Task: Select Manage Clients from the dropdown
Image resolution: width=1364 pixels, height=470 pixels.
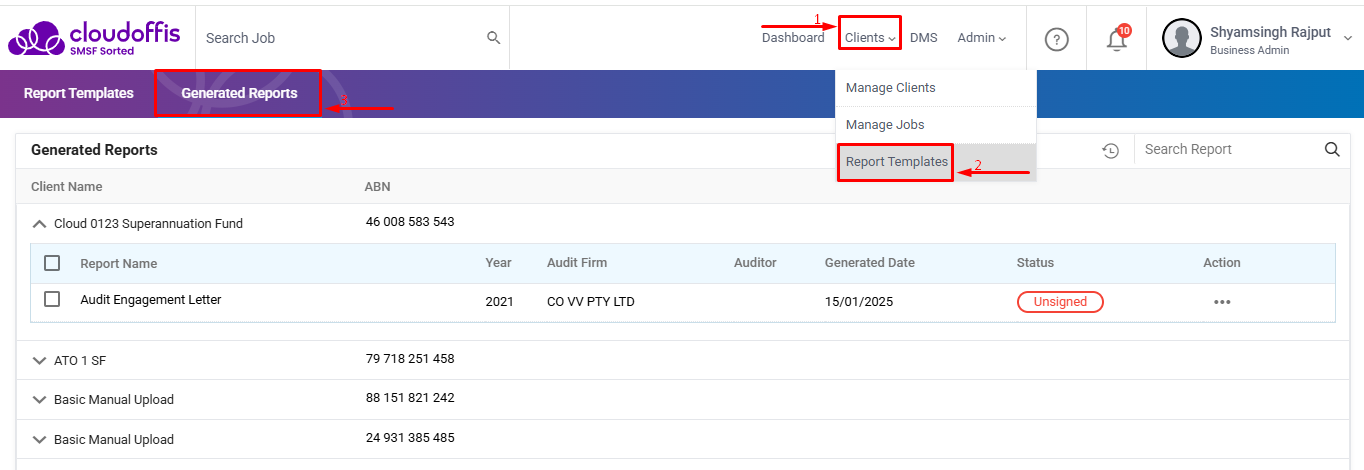Action: pos(936,88)
